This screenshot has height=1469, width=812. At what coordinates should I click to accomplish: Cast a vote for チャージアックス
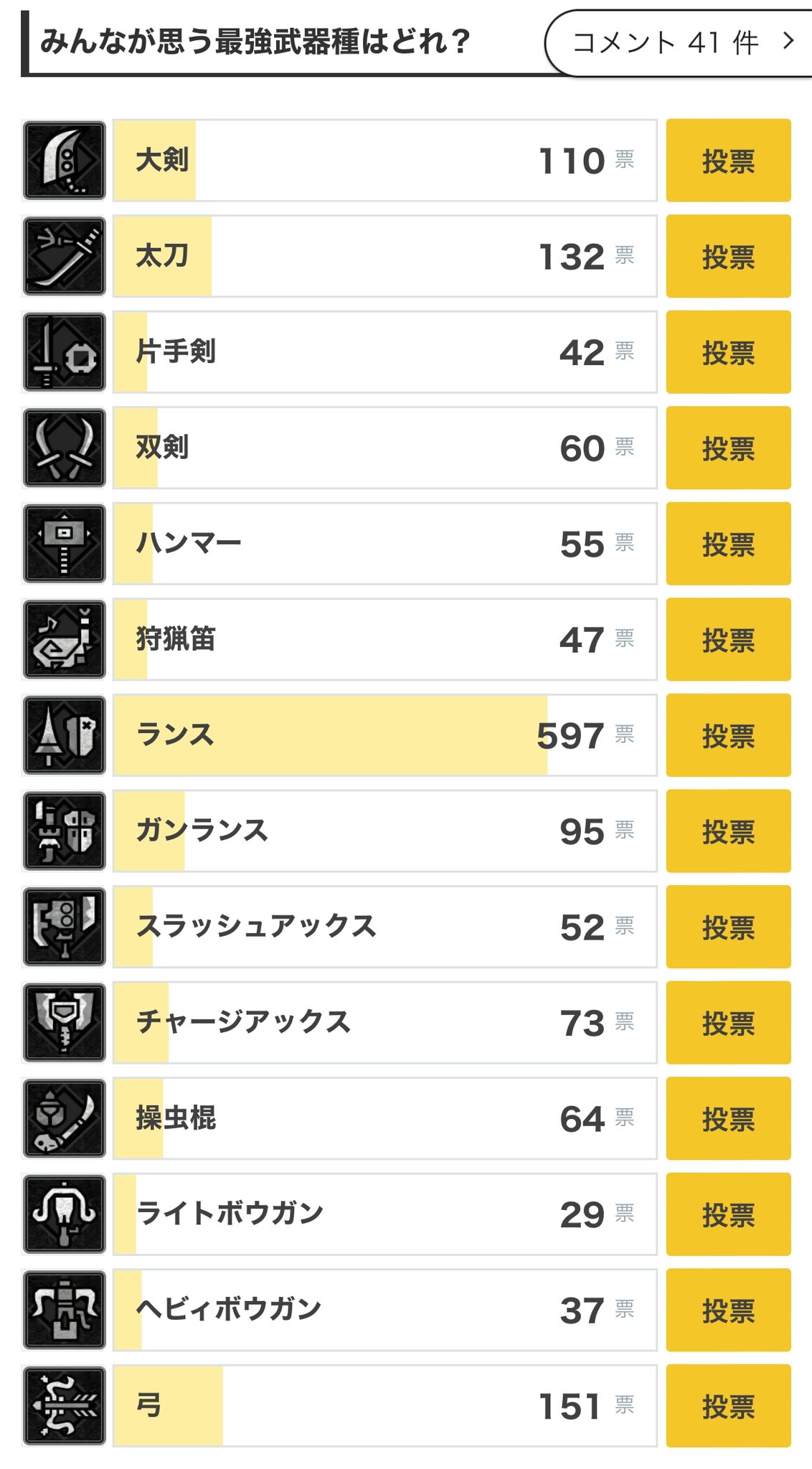[x=728, y=1023]
